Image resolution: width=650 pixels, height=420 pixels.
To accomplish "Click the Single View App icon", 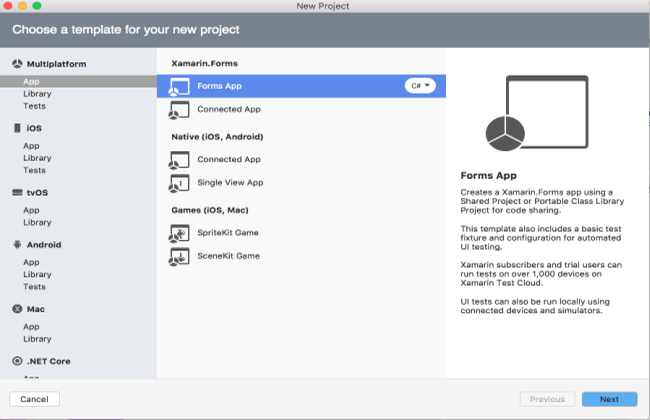I will click(x=179, y=183).
